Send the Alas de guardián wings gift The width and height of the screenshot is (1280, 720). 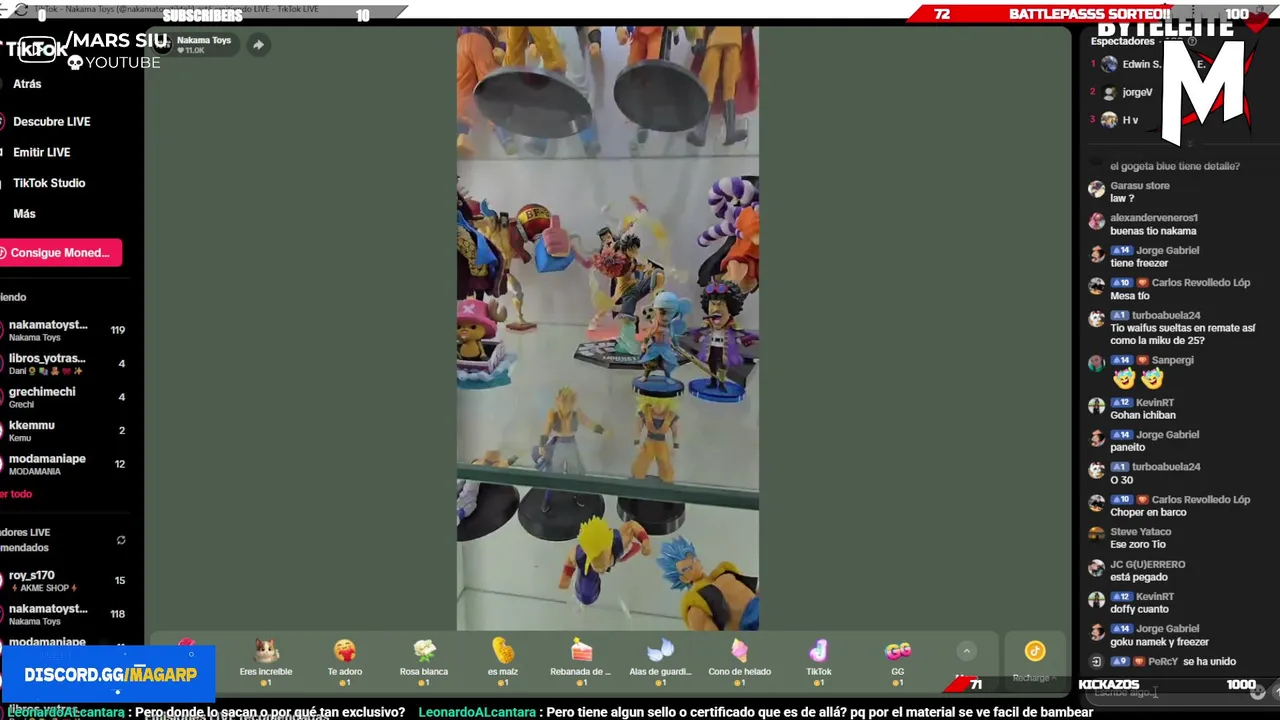click(660, 661)
